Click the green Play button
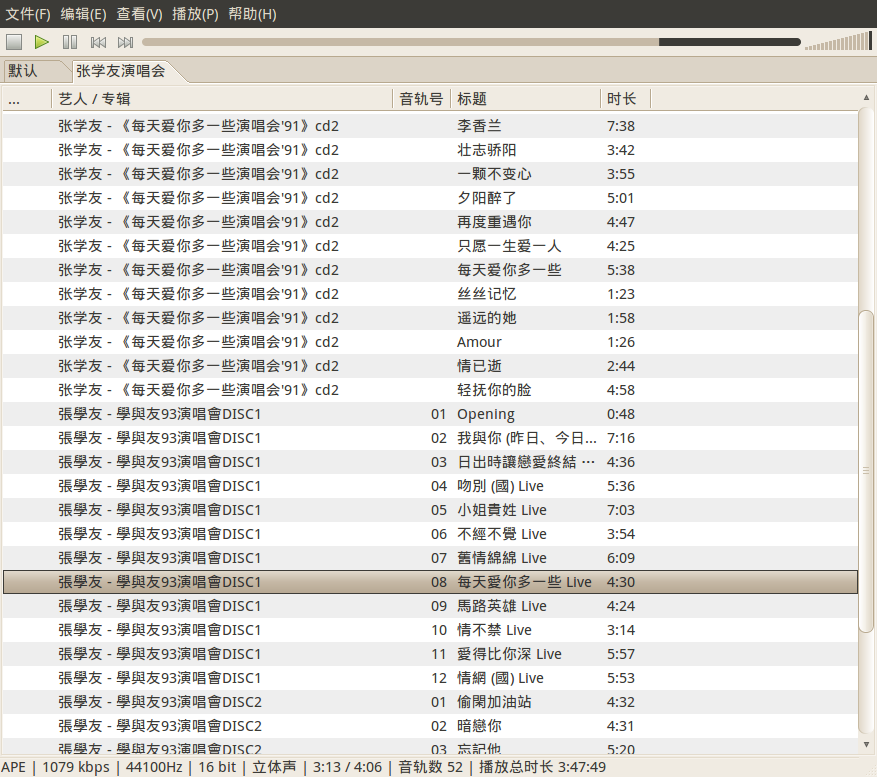Image resolution: width=877 pixels, height=777 pixels. pos(41,42)
